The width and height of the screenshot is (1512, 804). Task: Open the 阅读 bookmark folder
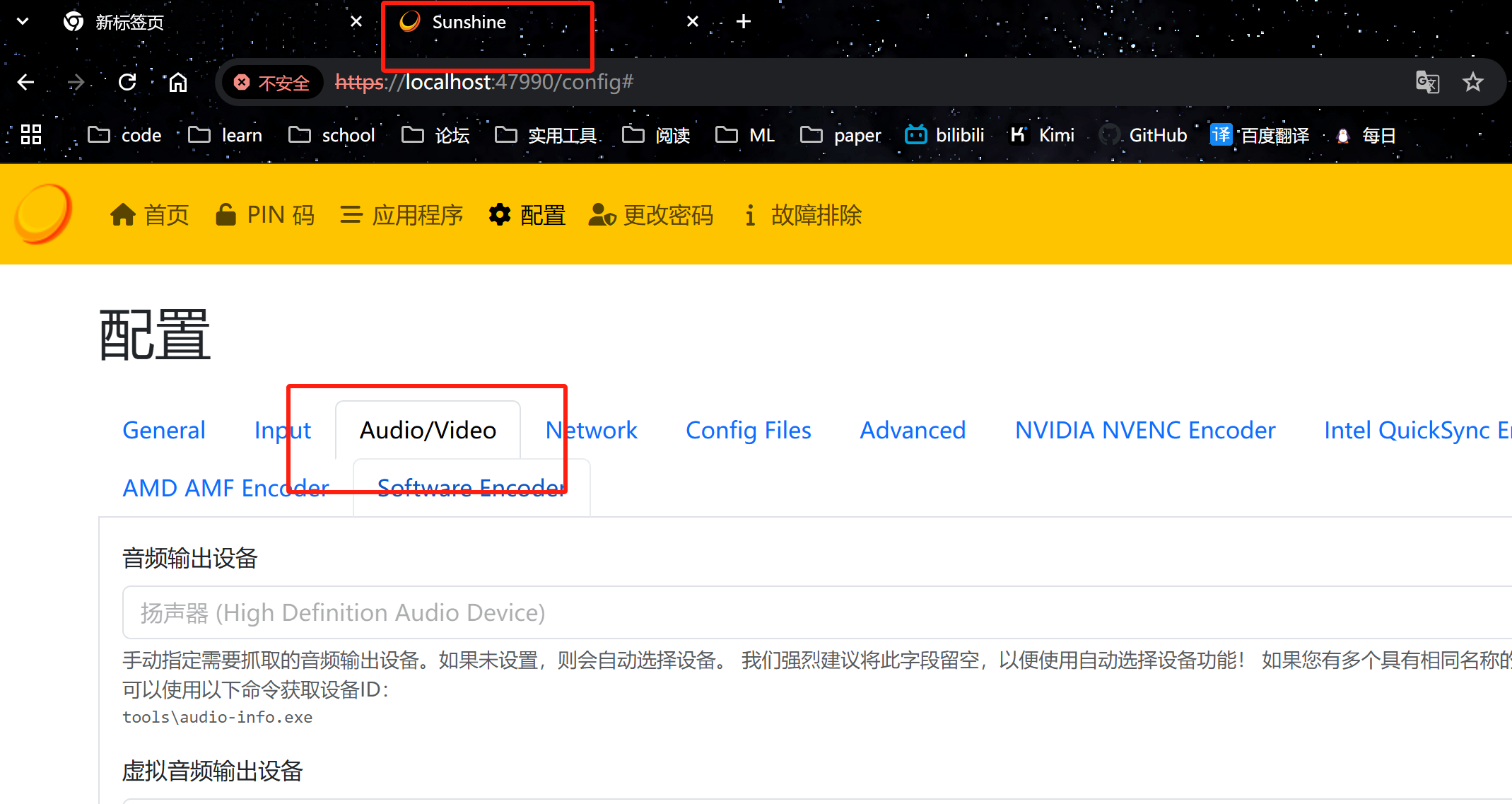[656, 134]
